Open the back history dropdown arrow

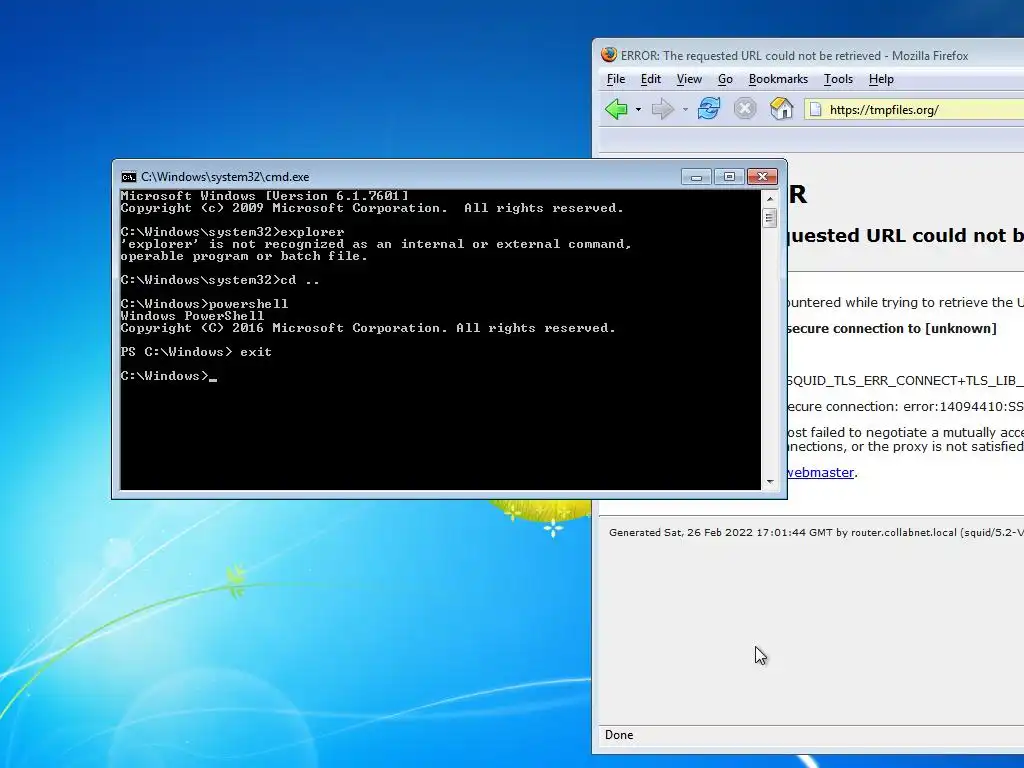tap(638, 110)
